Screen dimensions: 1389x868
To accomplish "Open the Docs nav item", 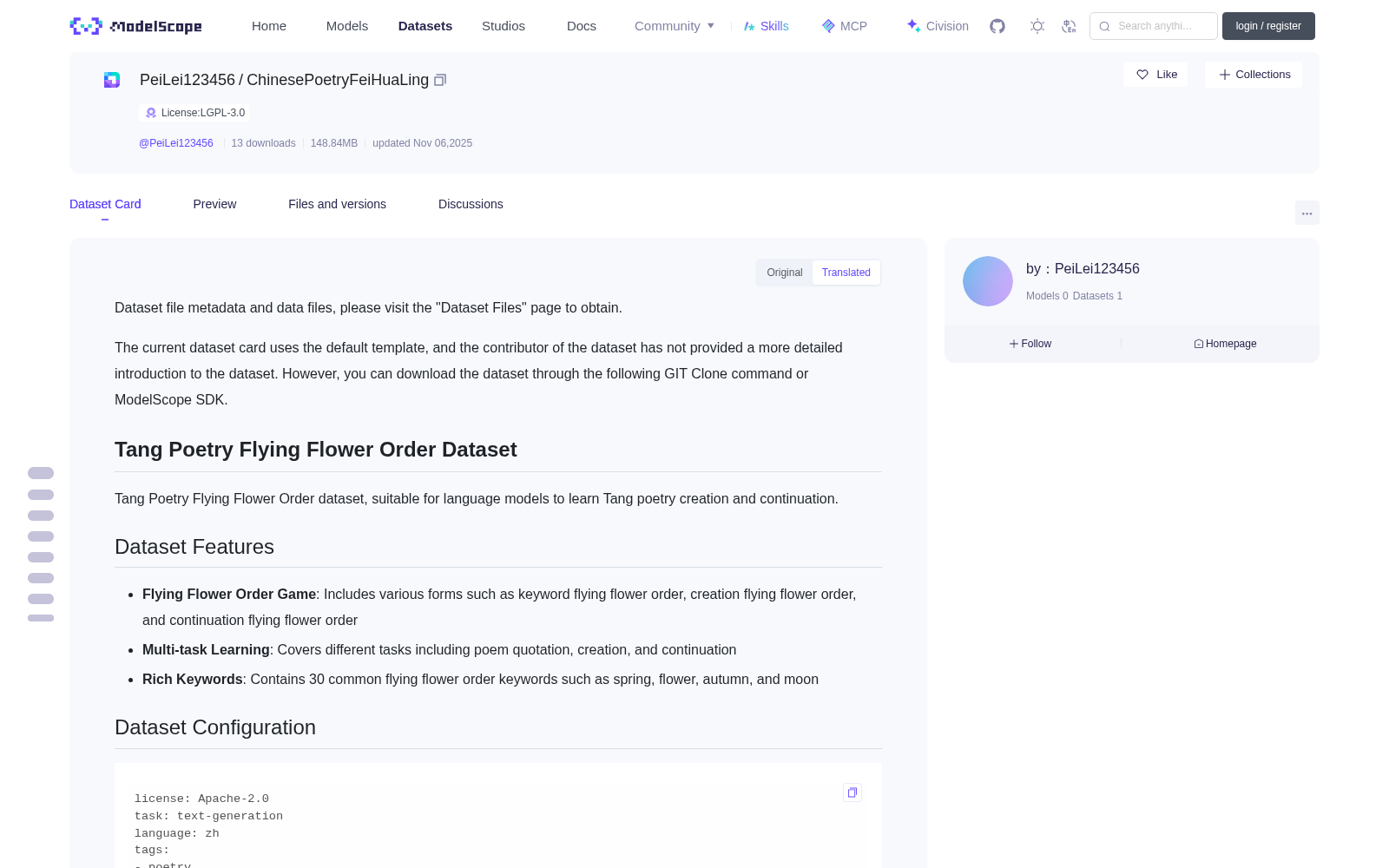I will (582, 26).
